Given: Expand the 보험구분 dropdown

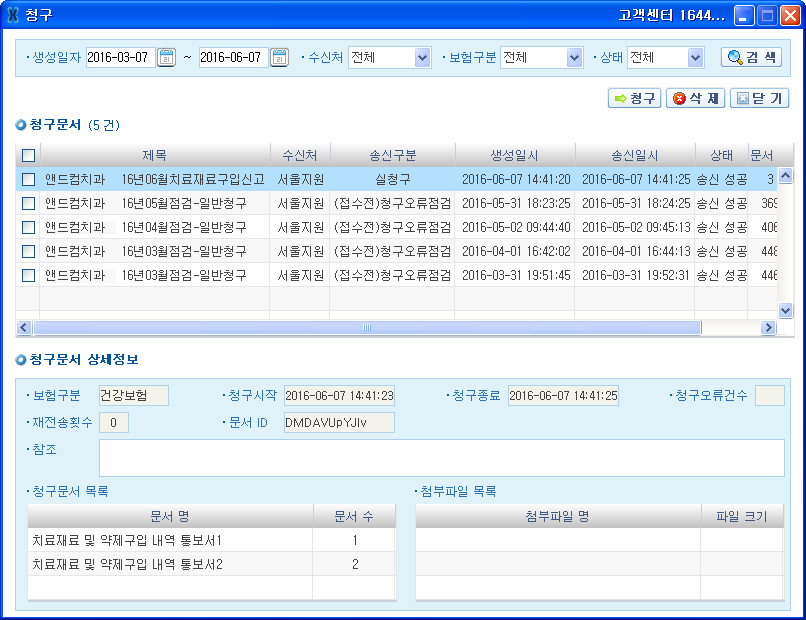Looking at the screenshot, I should (574, 58).
